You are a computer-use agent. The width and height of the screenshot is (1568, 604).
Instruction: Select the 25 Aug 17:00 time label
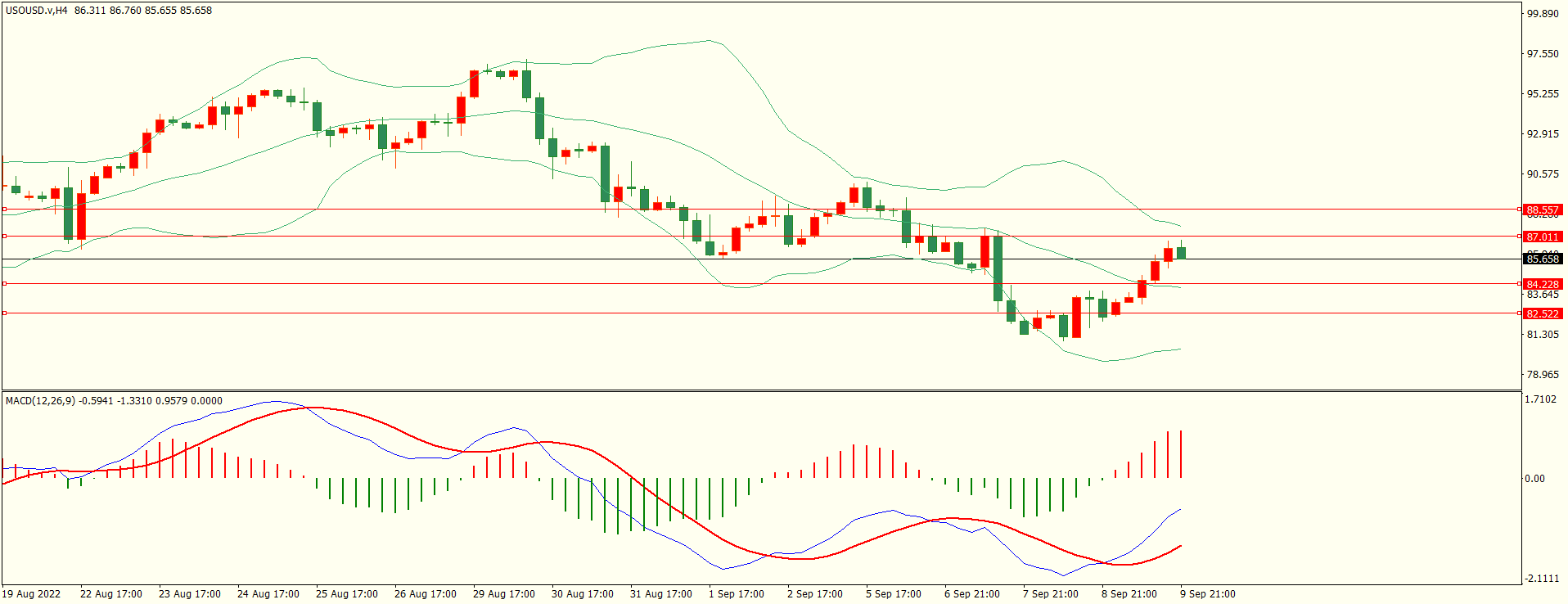pos(347,594)
